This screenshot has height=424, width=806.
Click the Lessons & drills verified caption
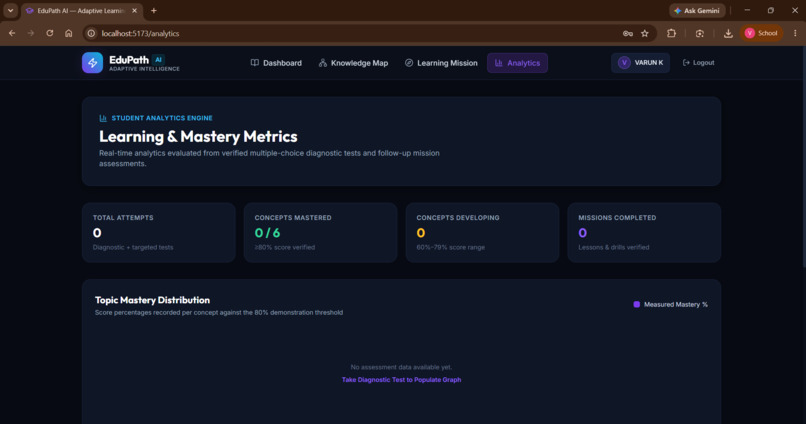tap(614, 247)
